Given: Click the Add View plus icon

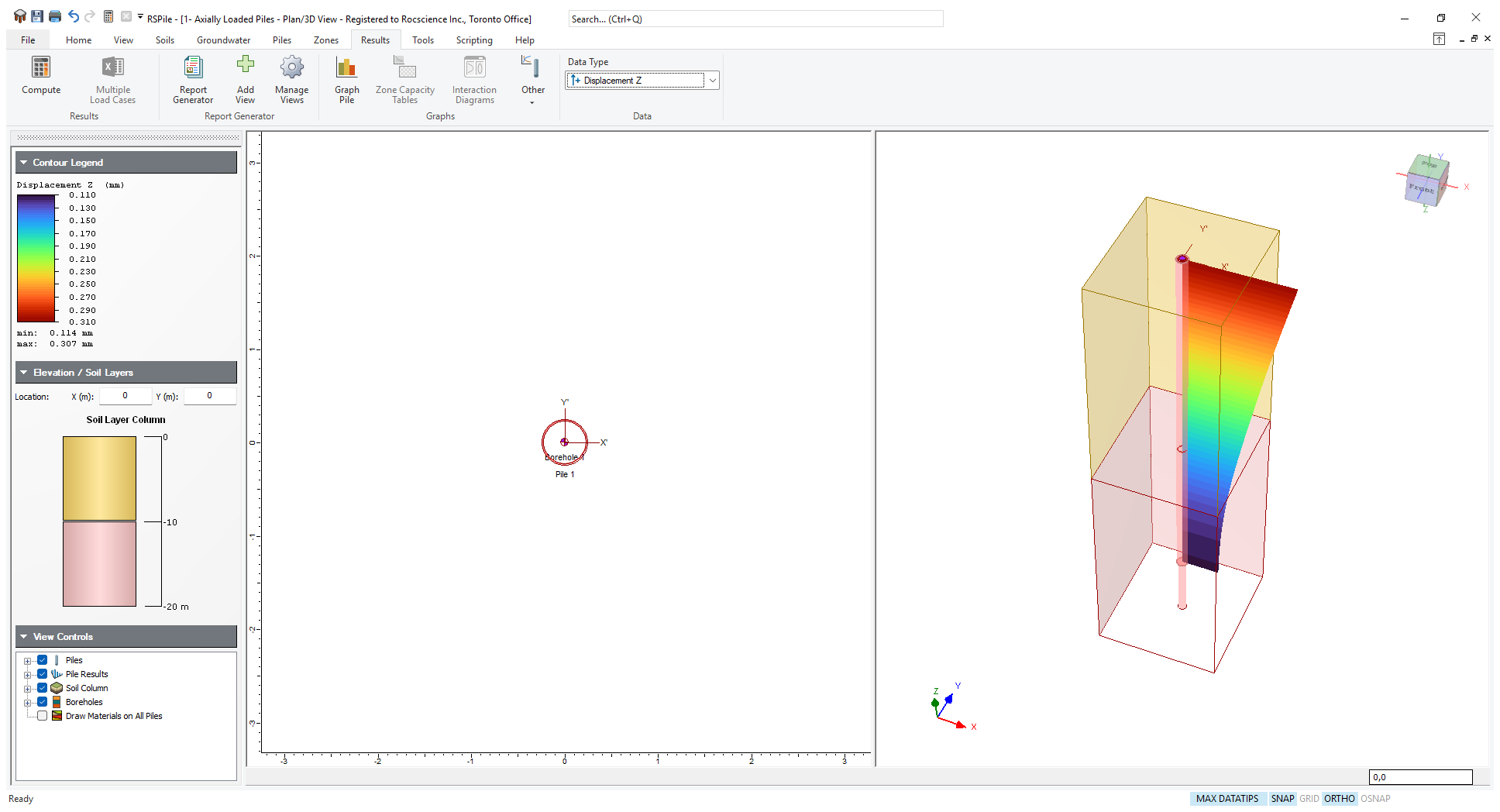Looking at the screenshot, I should tap(245, 65).
